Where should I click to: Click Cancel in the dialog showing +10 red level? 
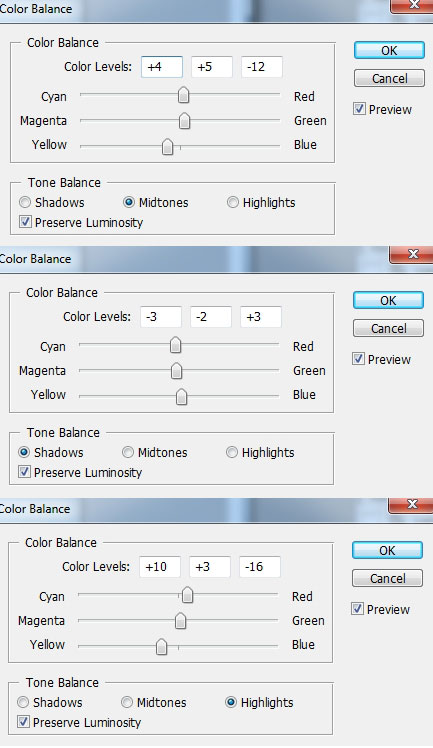point(387,578)
